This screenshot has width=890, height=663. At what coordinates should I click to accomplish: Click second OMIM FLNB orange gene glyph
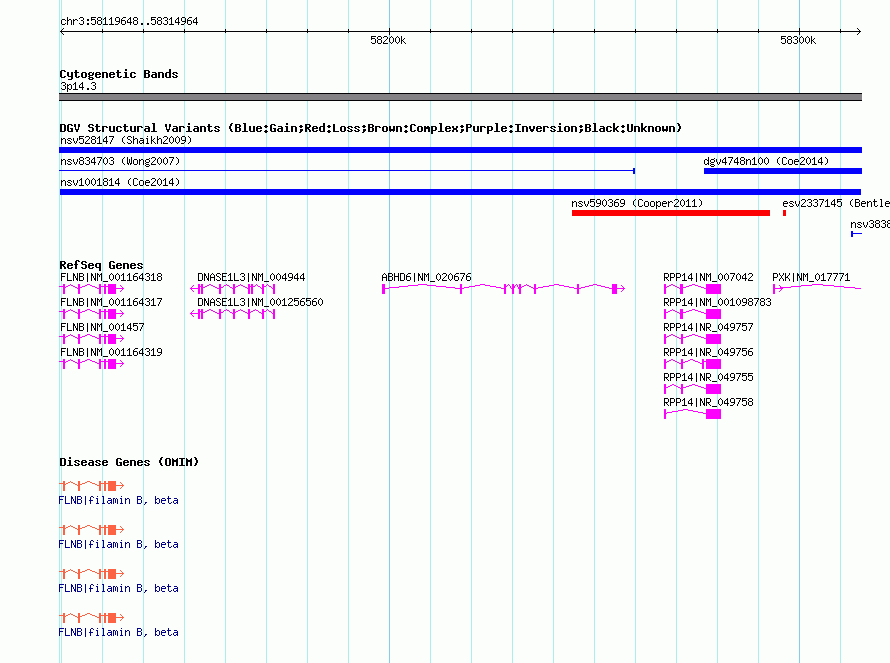[91, 530]
